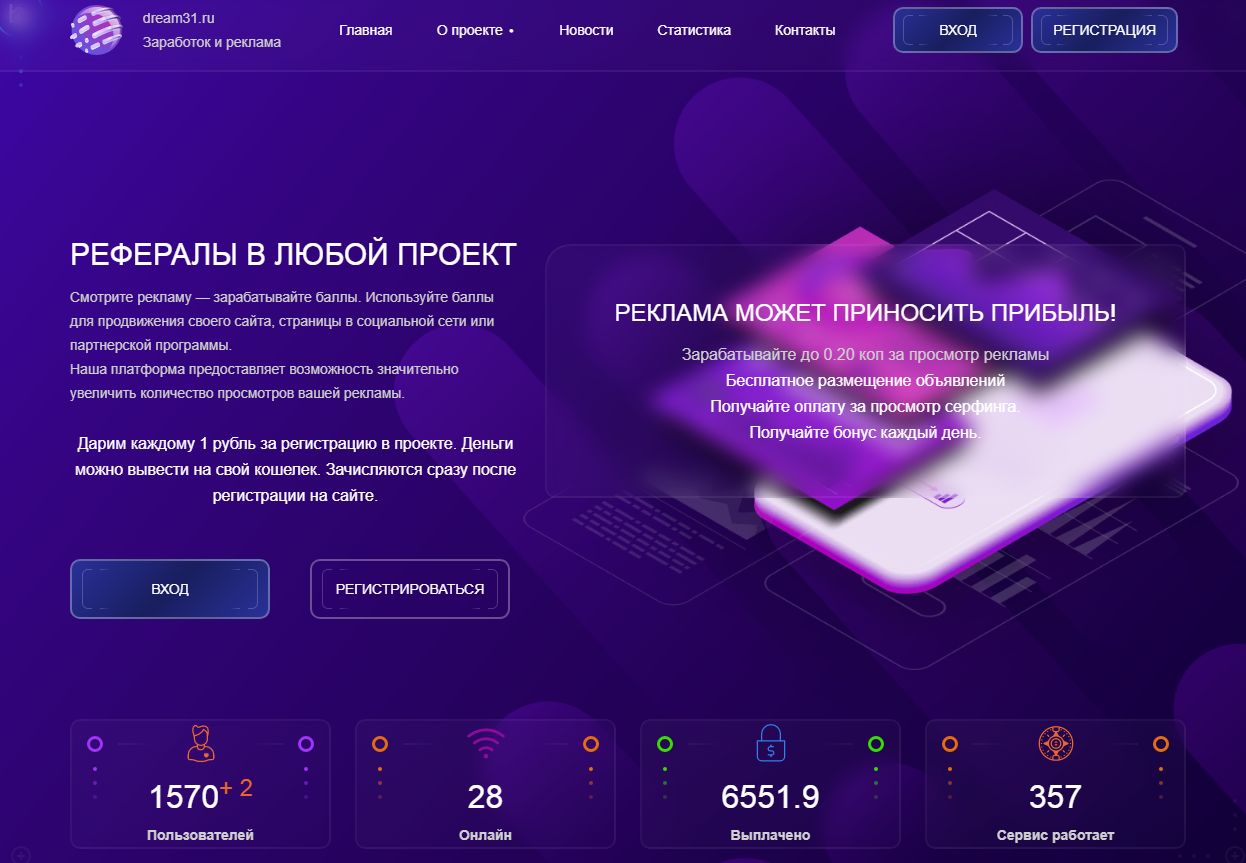Expand the О проекте dropdown menu
1246x863 pixels.
[x=475, y=30]
